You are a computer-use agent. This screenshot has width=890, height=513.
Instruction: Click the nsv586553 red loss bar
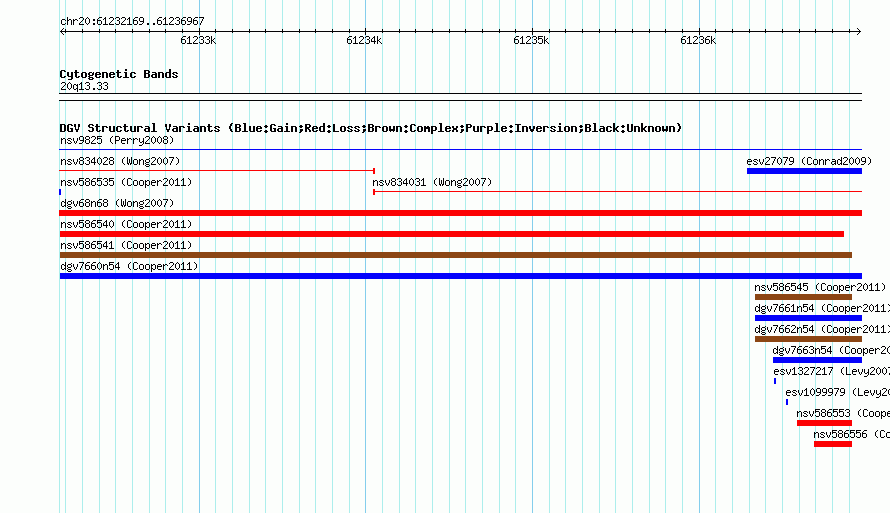824,423
